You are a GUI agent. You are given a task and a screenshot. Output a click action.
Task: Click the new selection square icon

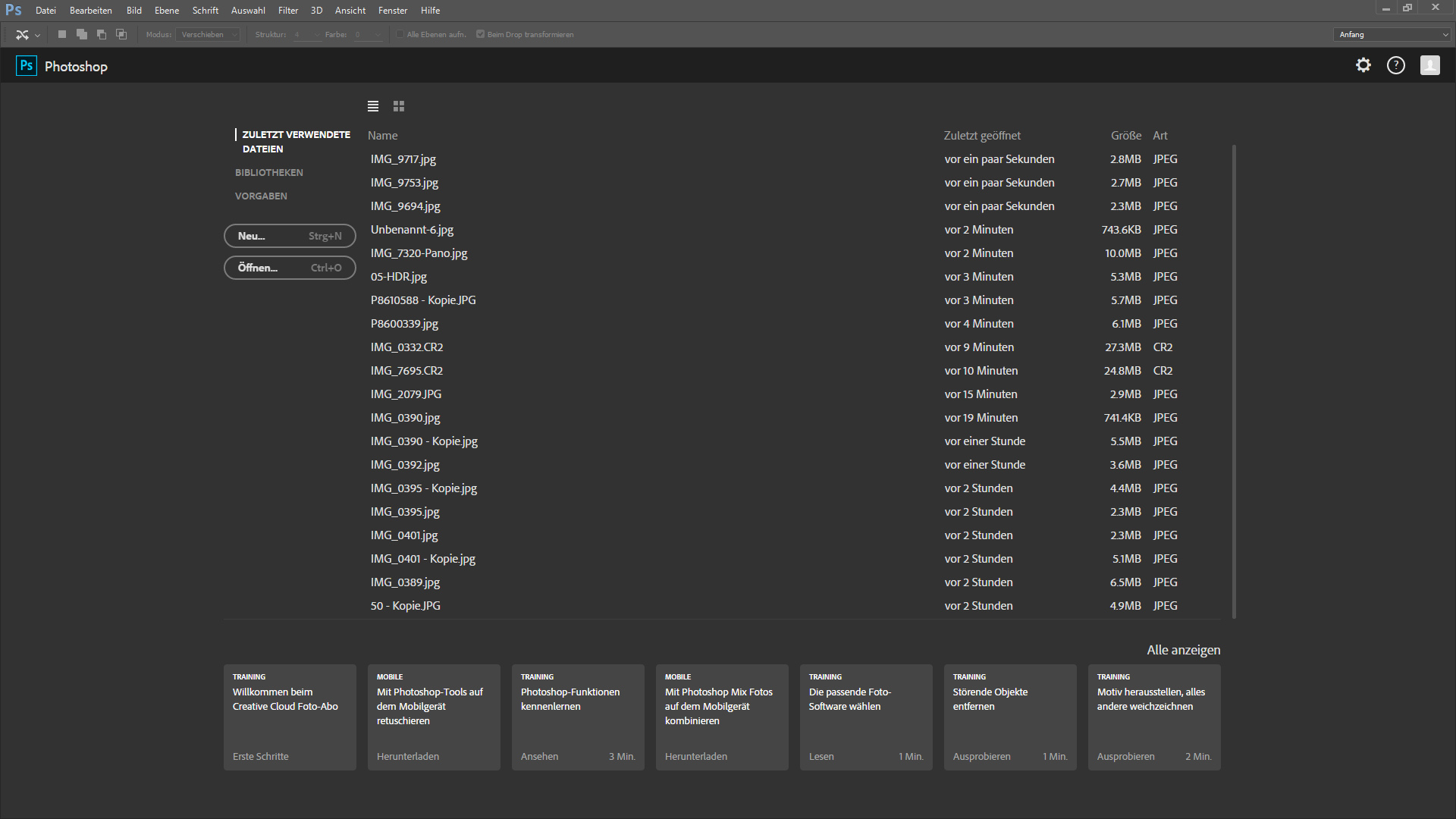point(62,34)
